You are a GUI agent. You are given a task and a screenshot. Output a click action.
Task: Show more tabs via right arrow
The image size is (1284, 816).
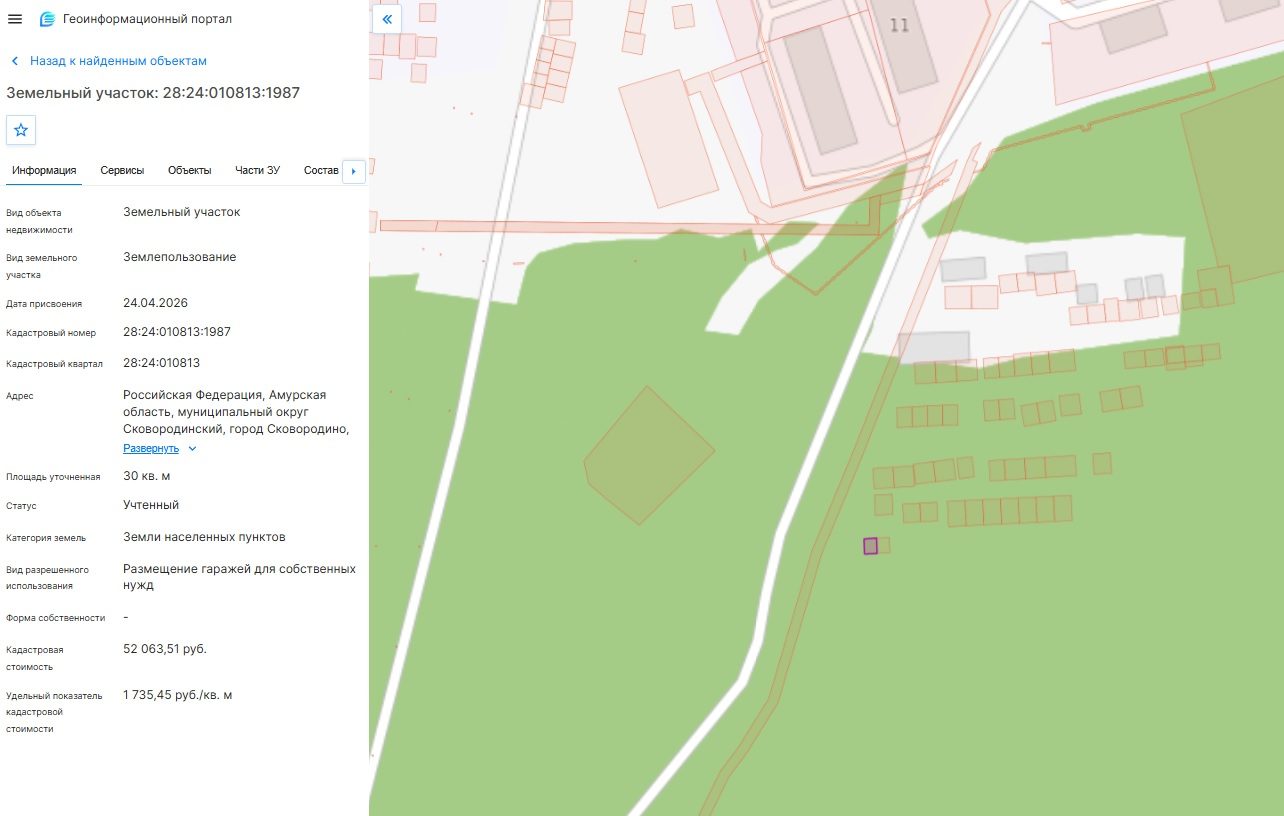click(x=353, y=171)
